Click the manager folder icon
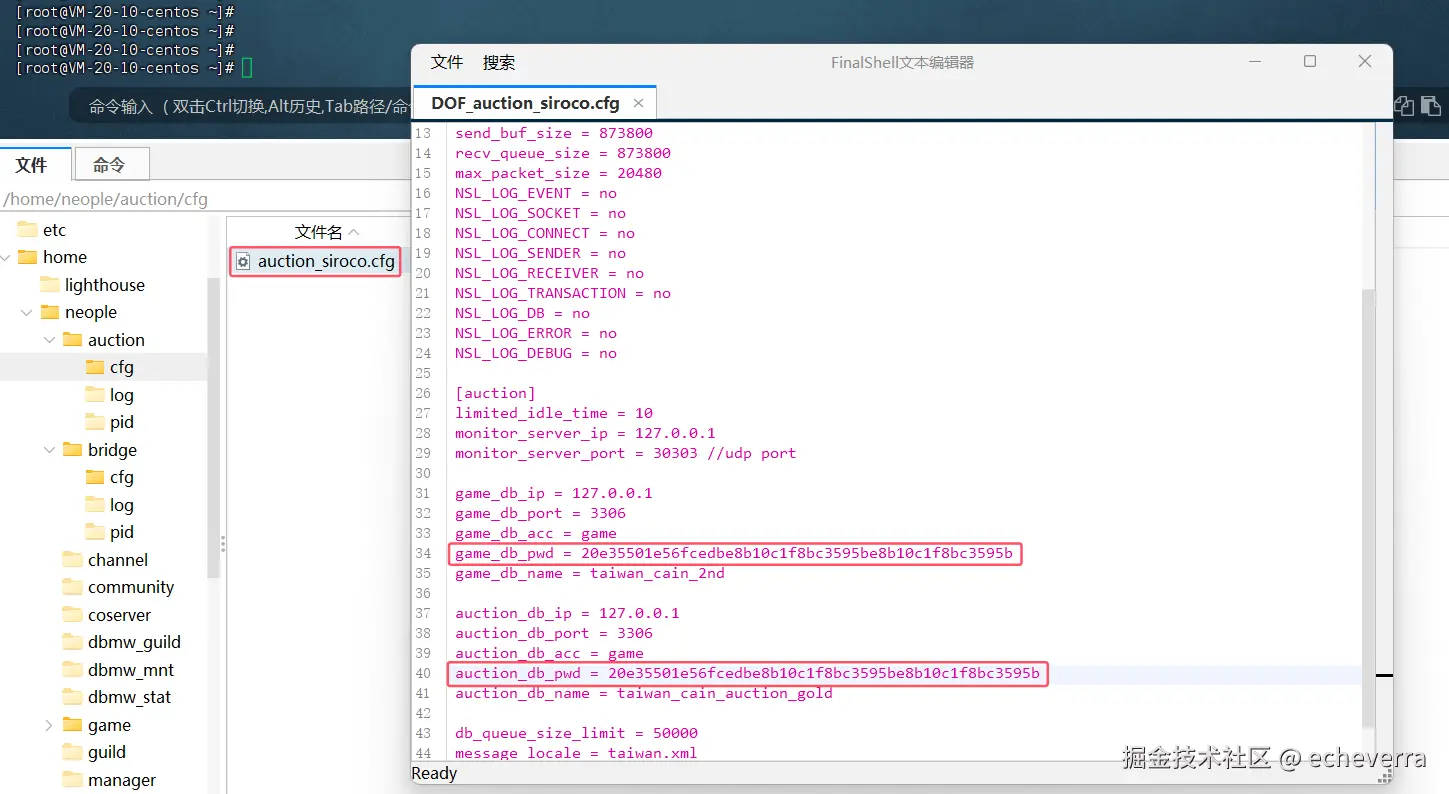 tap(72, 780)
